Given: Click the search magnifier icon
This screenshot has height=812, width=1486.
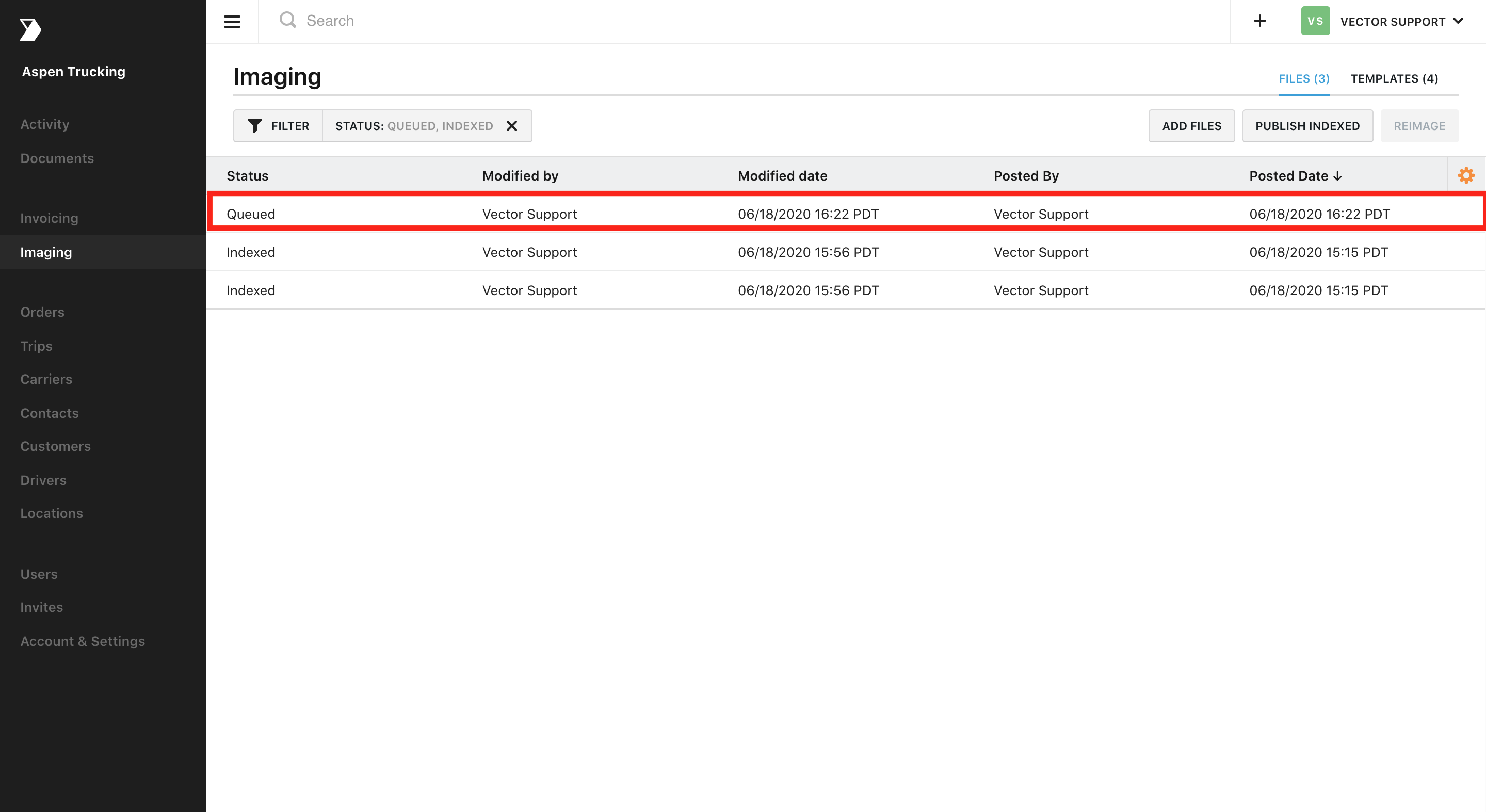Looking at the screenshot, I should click(288, 20).
